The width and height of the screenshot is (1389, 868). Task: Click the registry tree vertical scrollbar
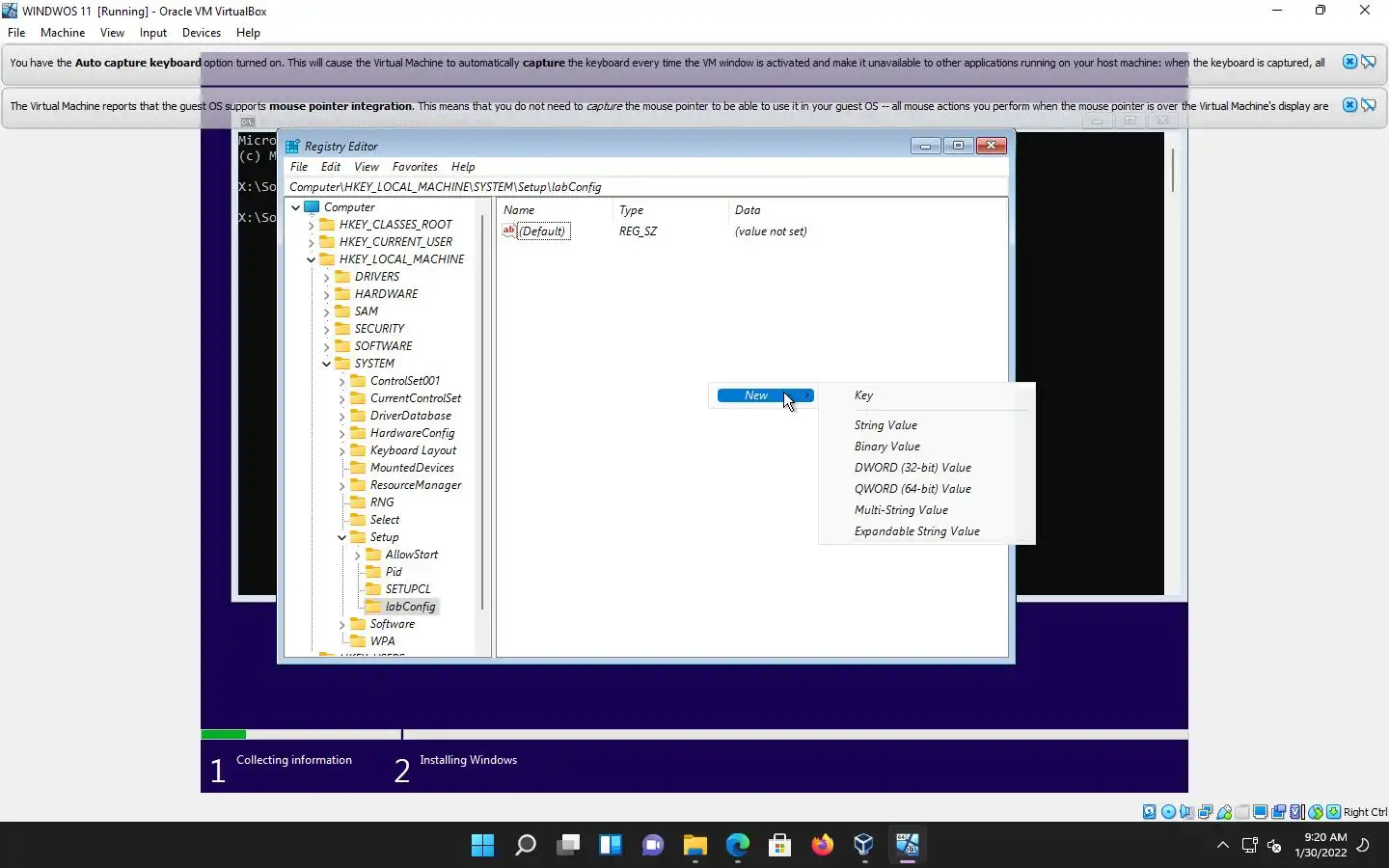(482, 415)
